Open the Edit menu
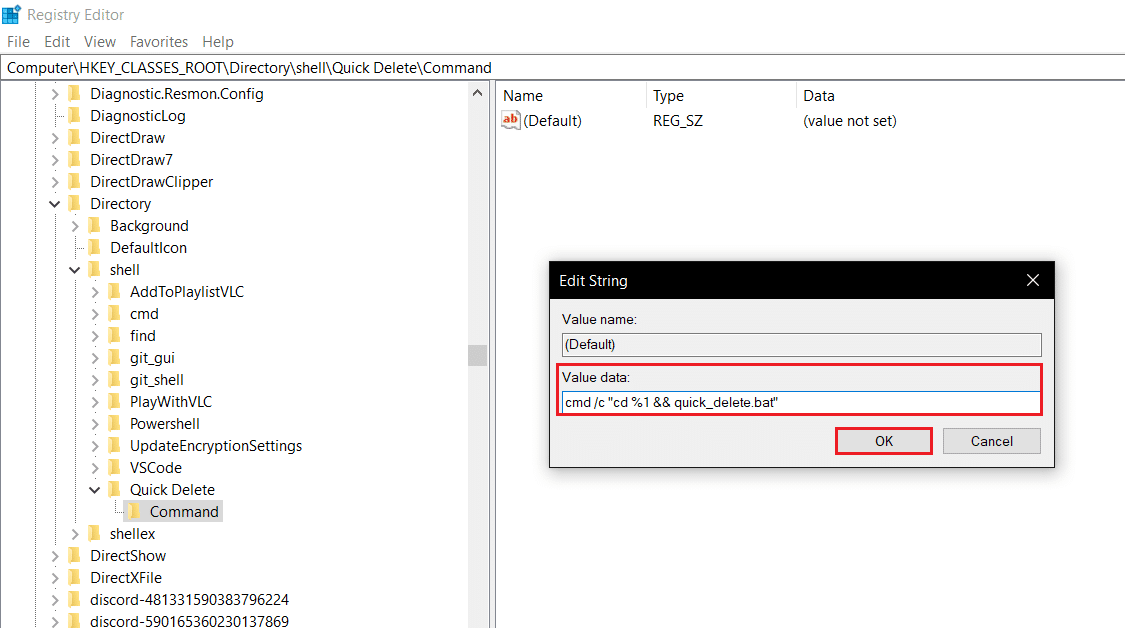Image resolution: width=1125 pixels, height=628 pixels. click(x=57, y=42)
